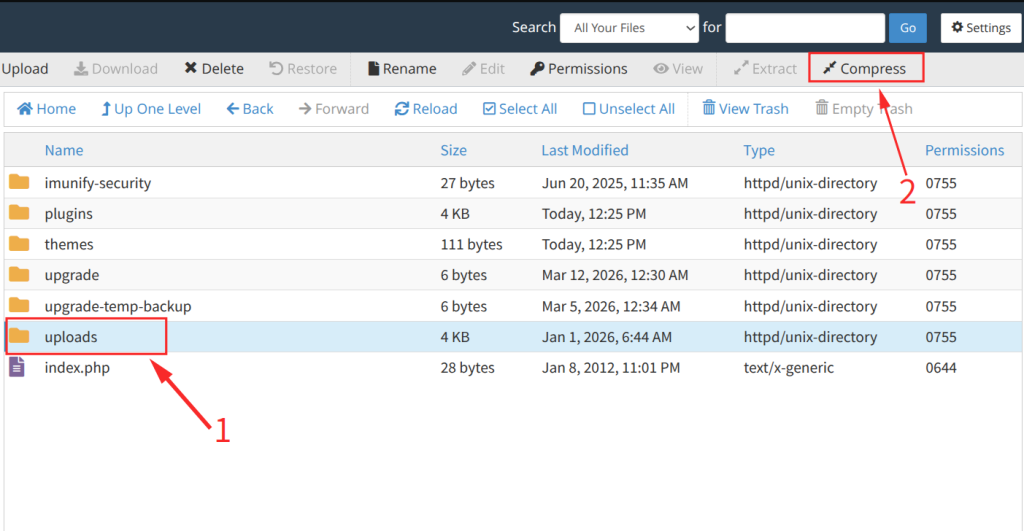1024x531 pixels.
Task: Sort list by Size column header
Action: pyautogui.click(x=453, y=150)
